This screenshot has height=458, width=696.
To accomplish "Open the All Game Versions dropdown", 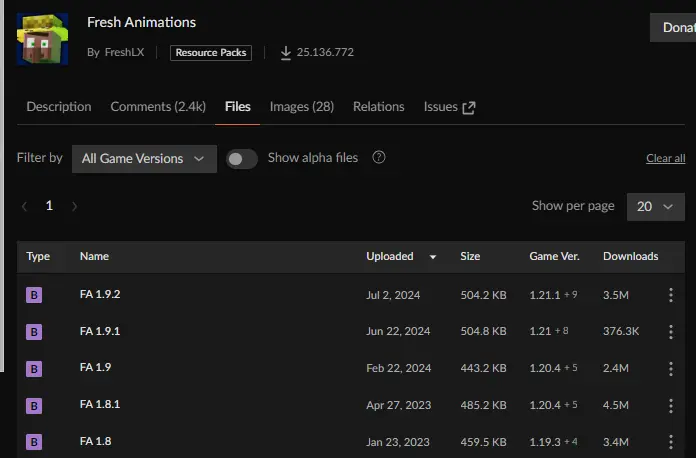I will pyautogui.click(x=144, y=159).
